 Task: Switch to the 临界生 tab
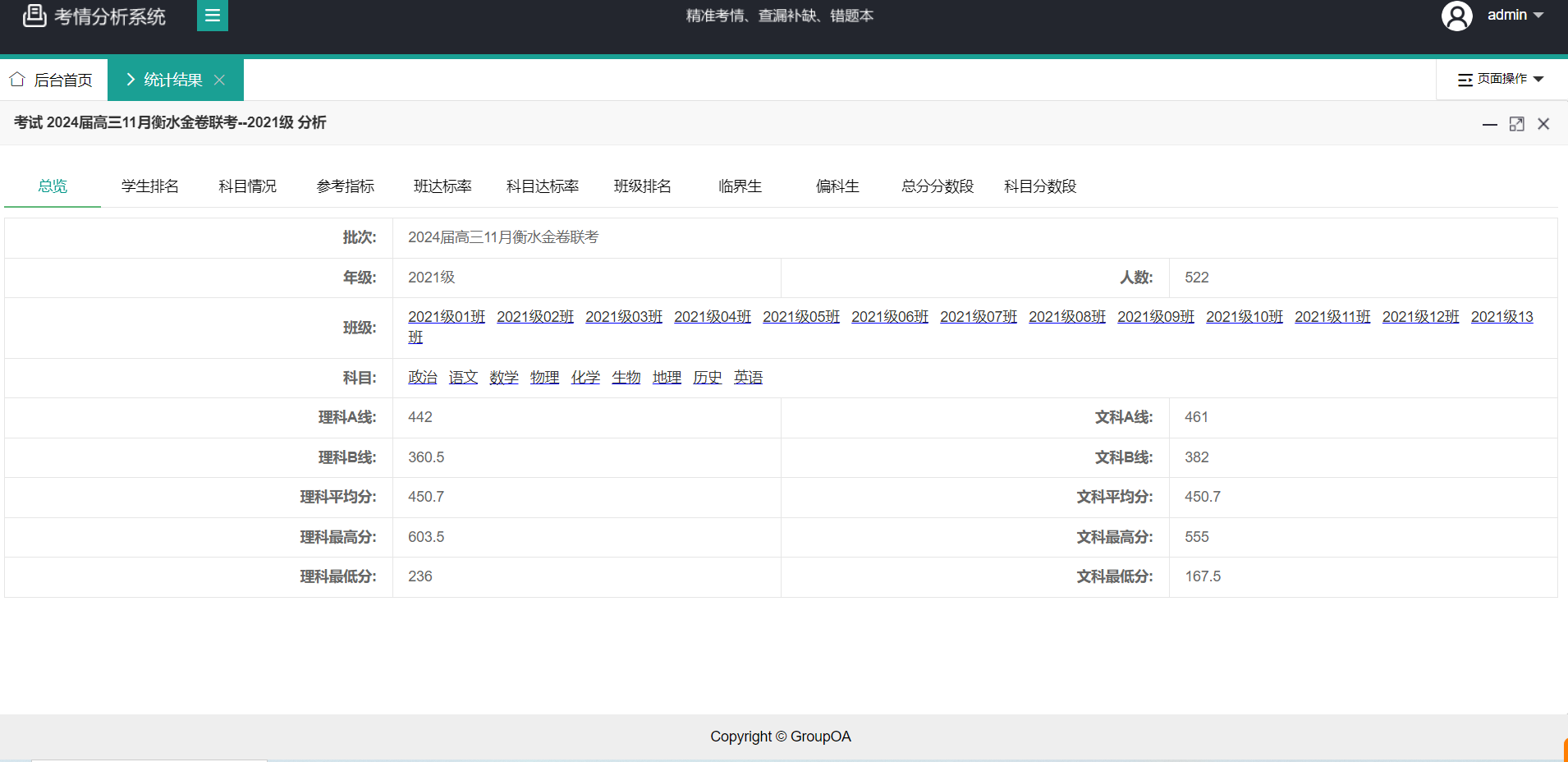[x=740, y=186]
